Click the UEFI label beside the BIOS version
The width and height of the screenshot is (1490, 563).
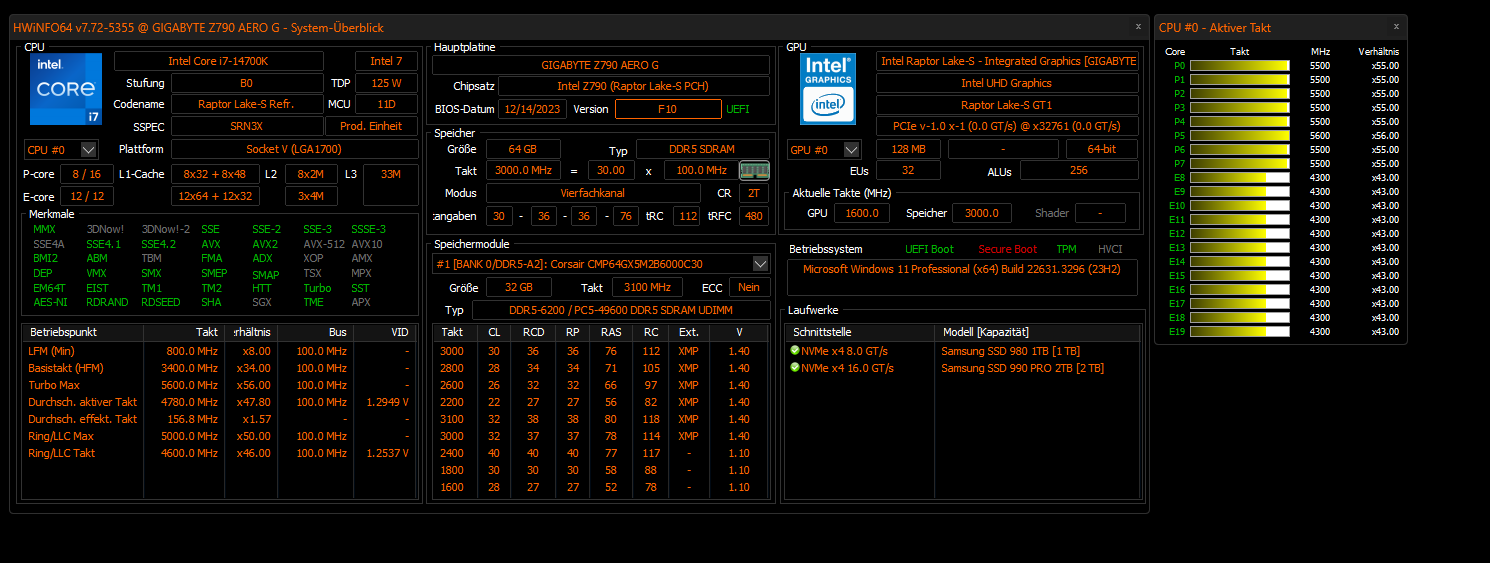pyautogui.click(x=737, y=109)
